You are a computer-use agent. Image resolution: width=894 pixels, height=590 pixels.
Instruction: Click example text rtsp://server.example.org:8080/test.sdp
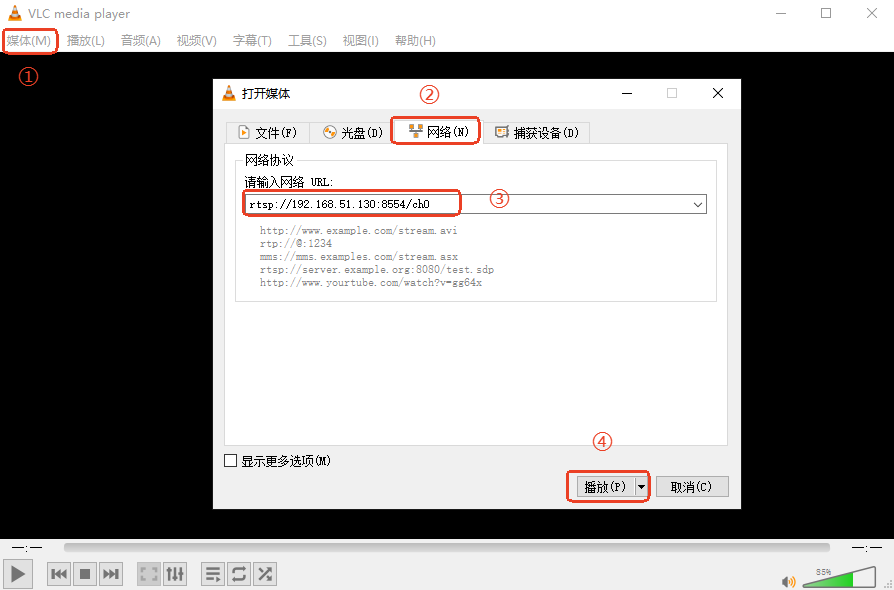377,269
